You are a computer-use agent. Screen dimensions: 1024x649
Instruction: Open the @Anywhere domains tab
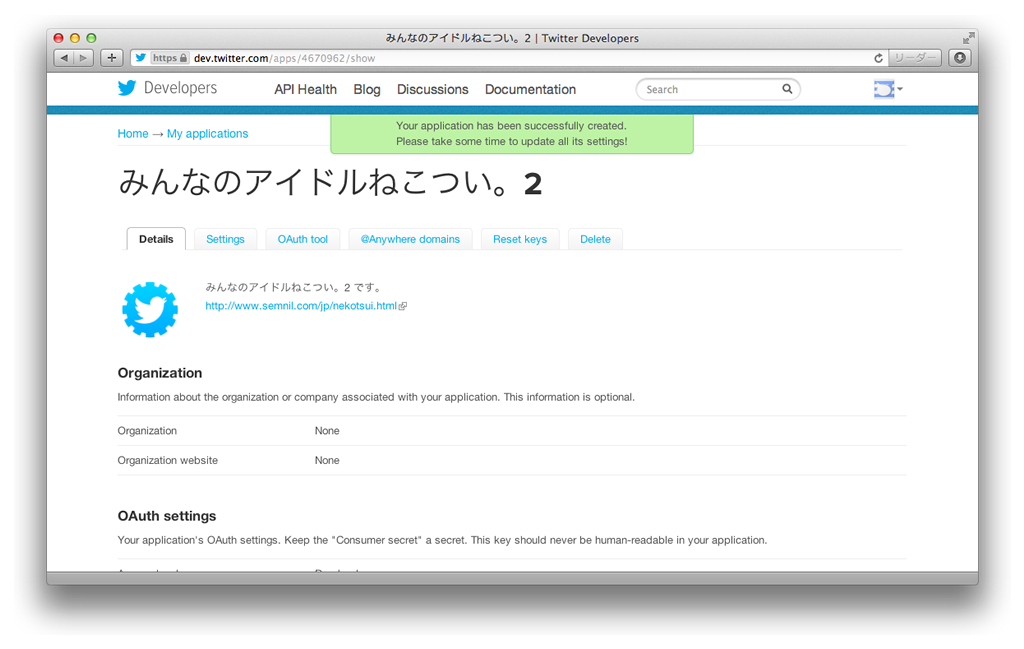point(410,239)
